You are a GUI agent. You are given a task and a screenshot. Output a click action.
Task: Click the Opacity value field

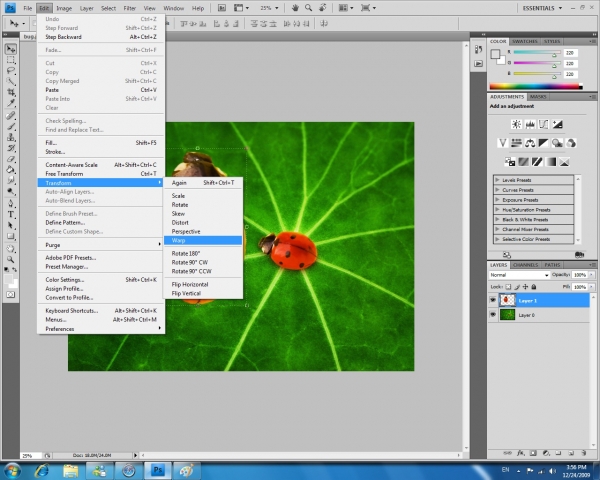coord(579,275)
